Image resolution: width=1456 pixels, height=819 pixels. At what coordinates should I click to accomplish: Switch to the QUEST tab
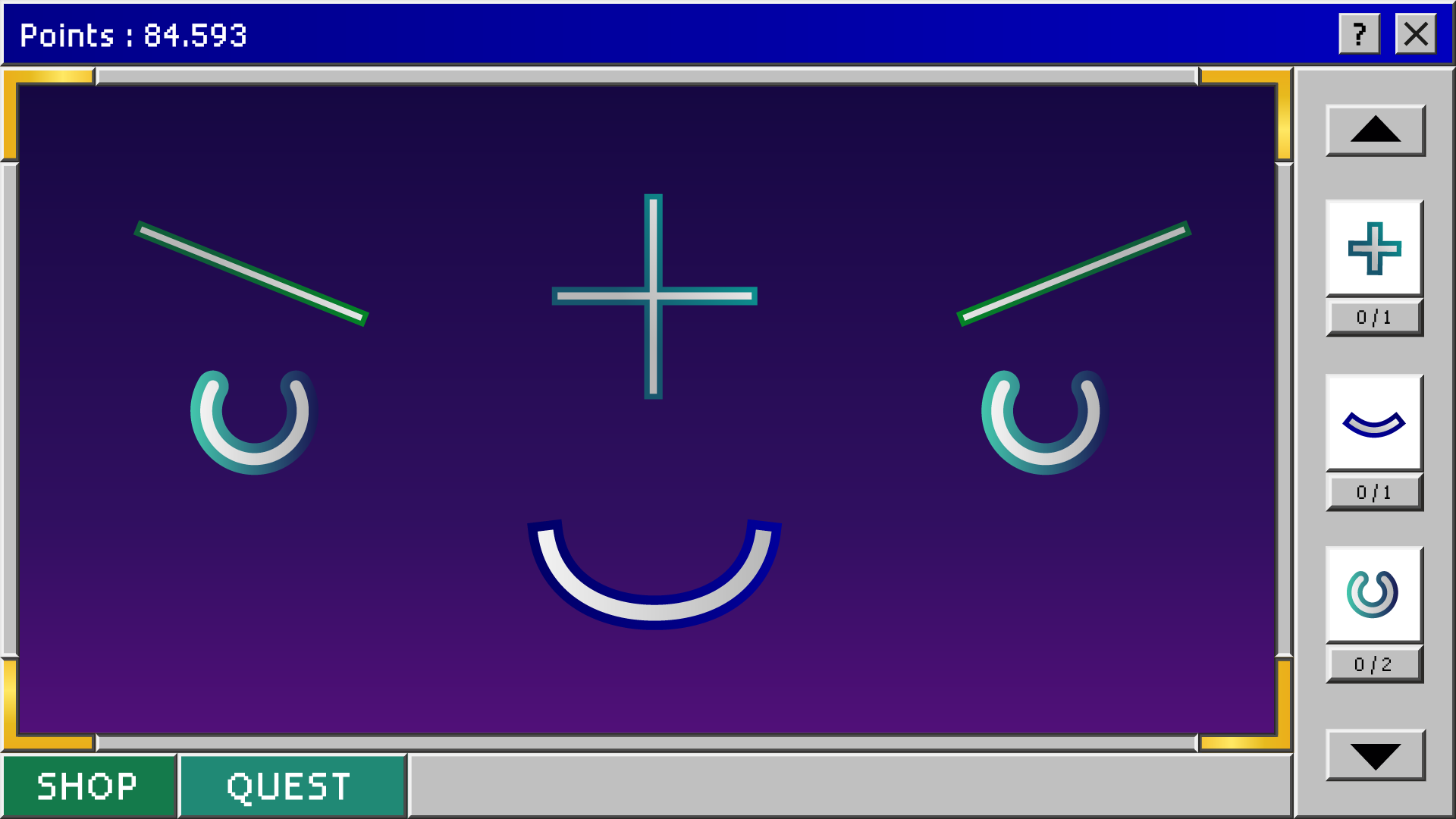coord(290,786)
